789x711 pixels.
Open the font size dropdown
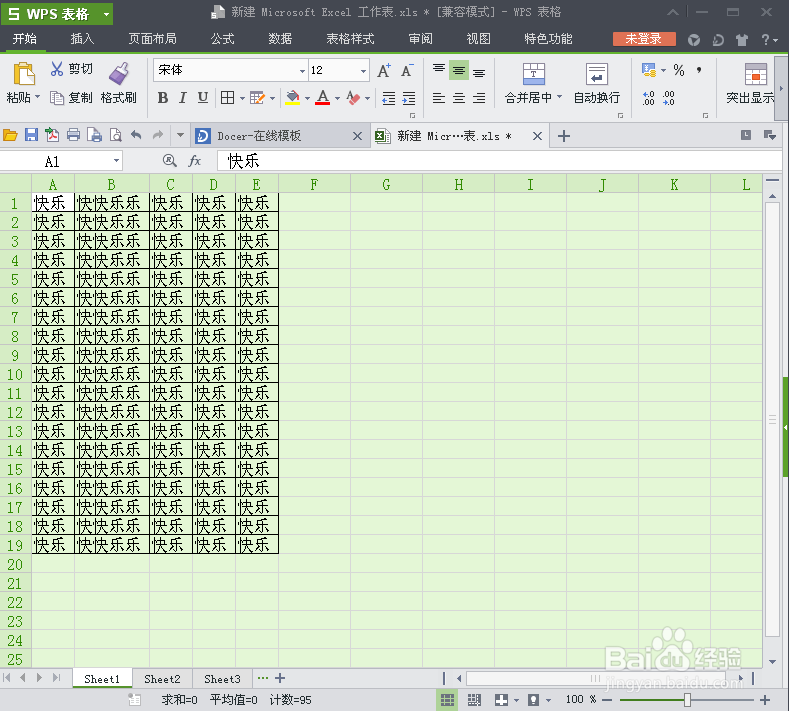click(363, 71)
